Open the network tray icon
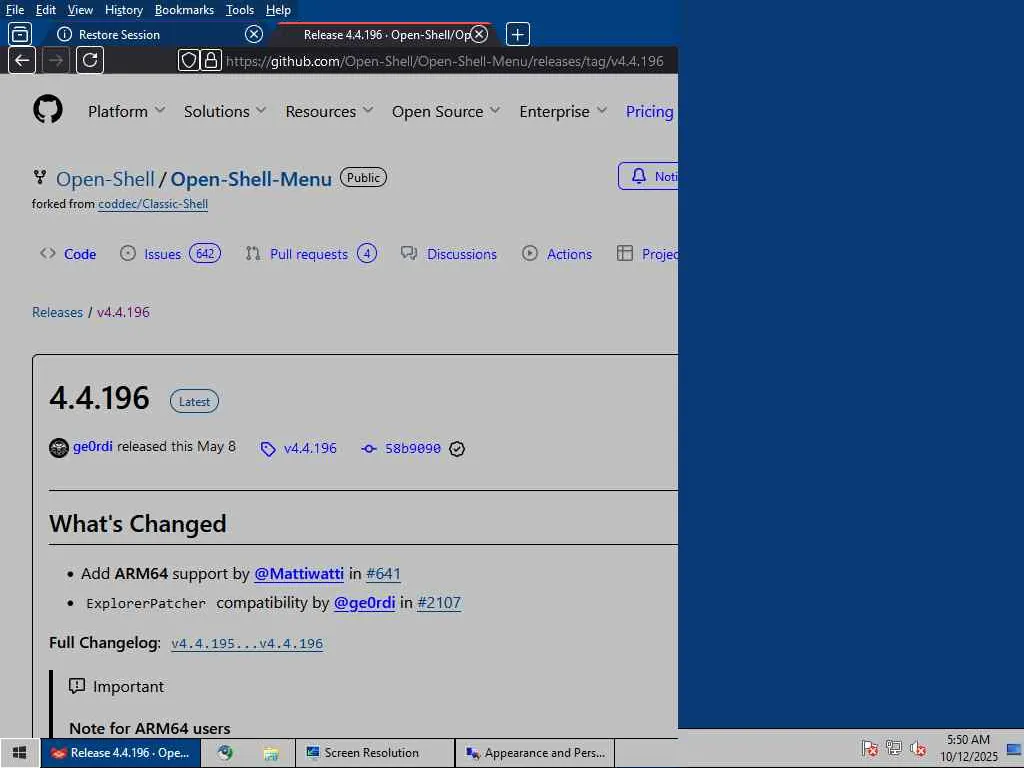Screen dimensions: 1024x768 coord(893,748)
